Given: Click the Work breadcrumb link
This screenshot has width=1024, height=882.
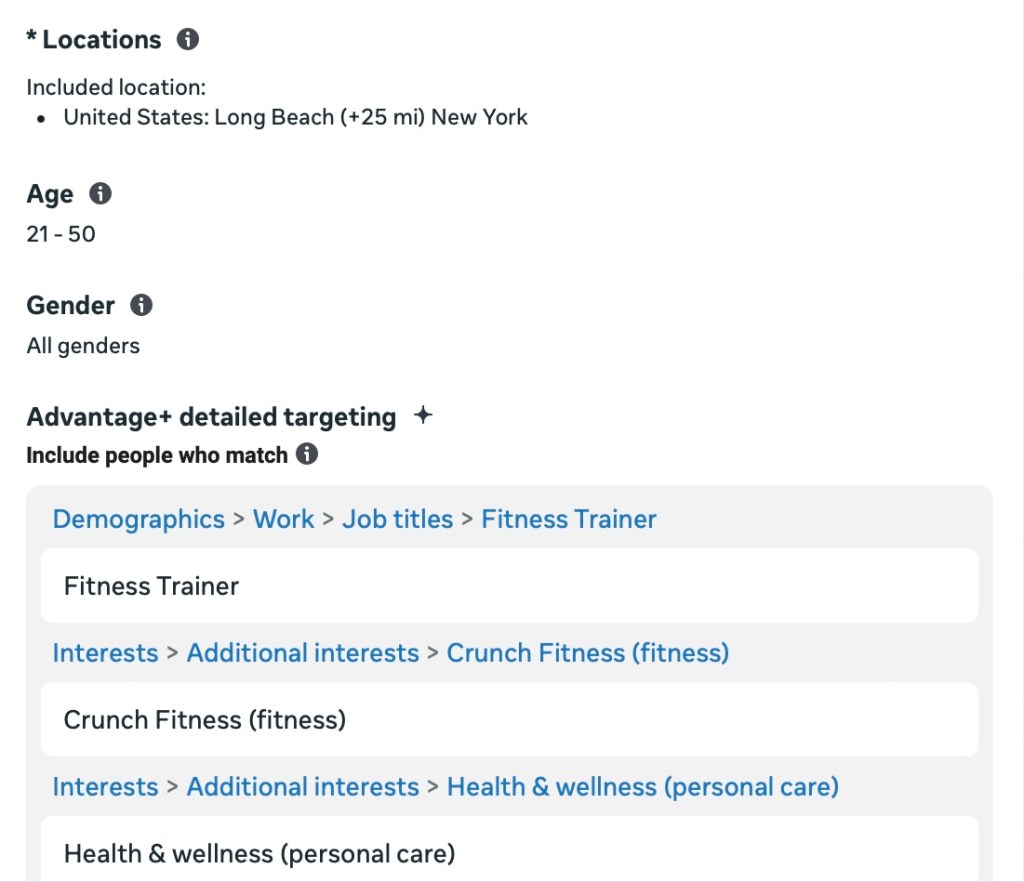Looking at the screenshot, I should pos(284,520).
